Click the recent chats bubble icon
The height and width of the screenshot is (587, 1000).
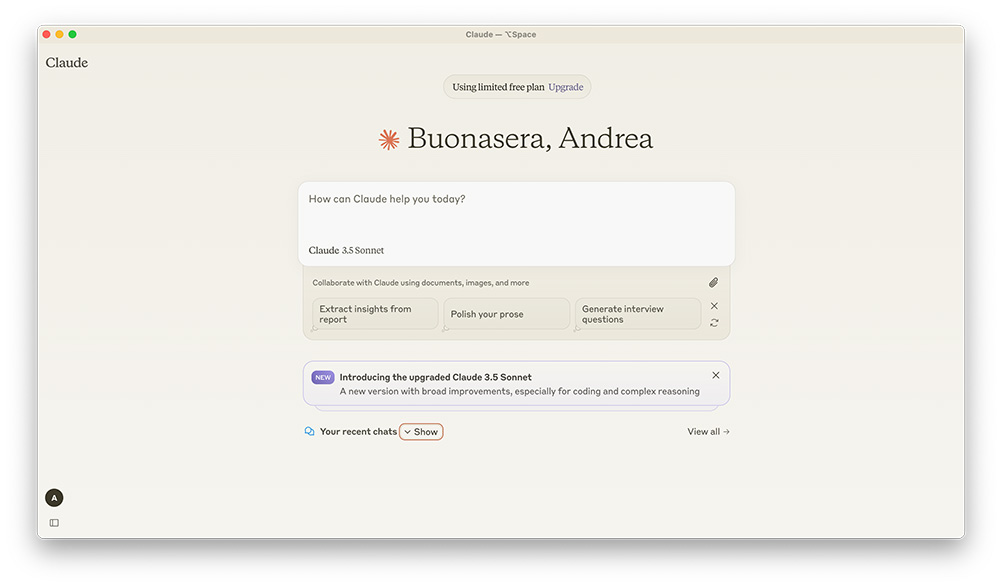309,431
